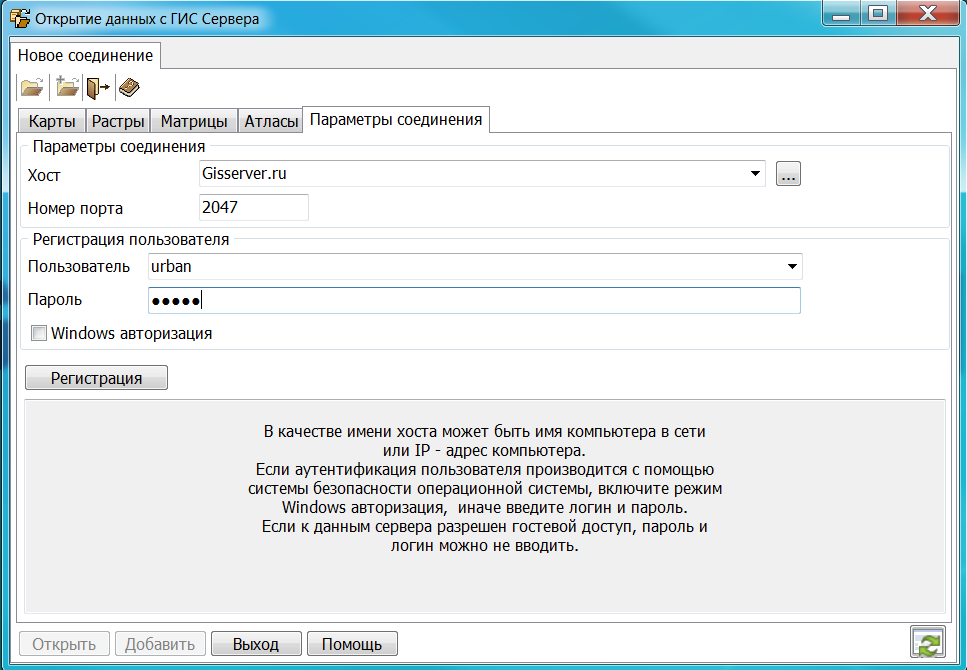Click the open folder icon in toolbar

click(32, 88)
